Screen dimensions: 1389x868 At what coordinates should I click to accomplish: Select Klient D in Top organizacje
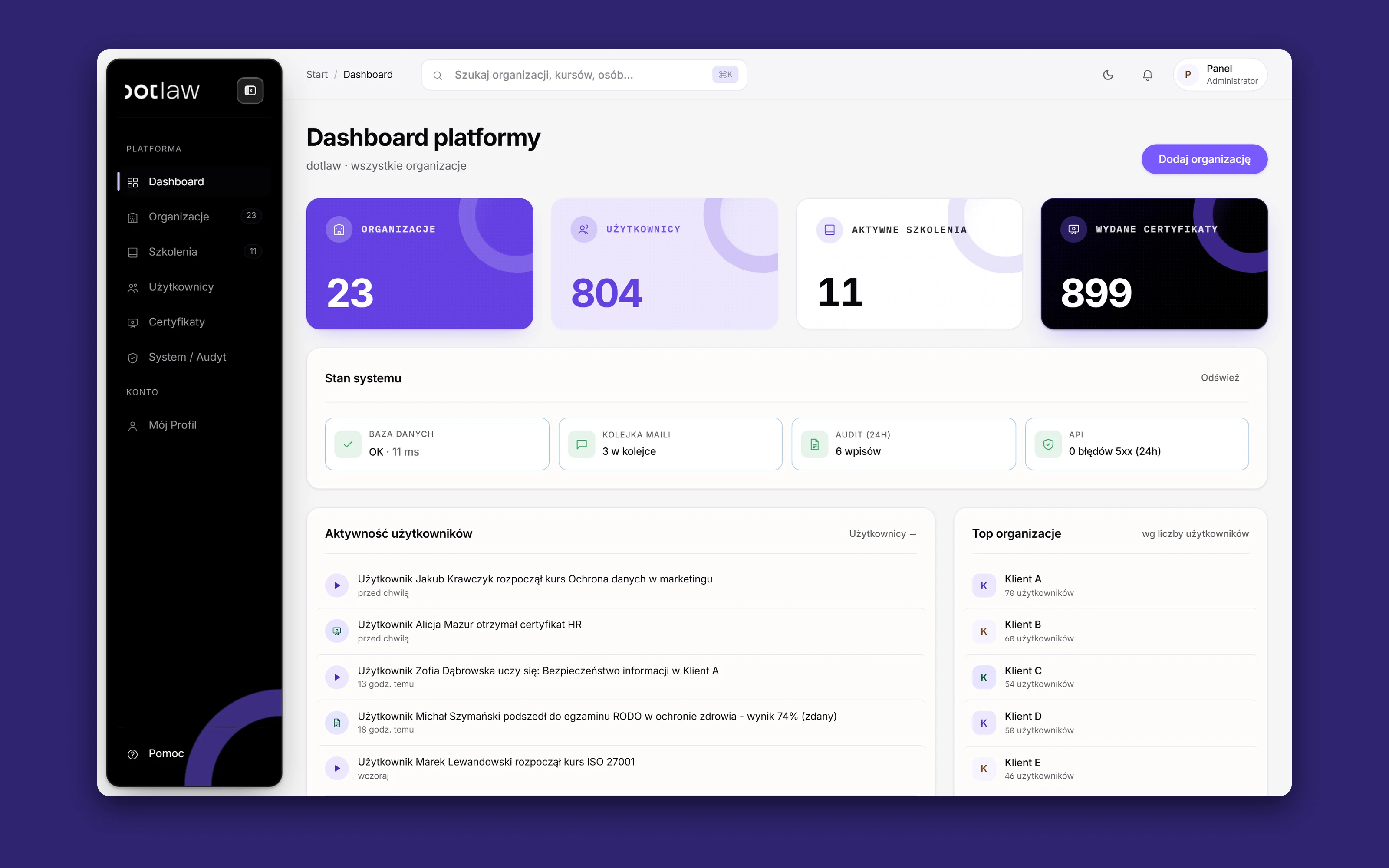click(1111, 723)
